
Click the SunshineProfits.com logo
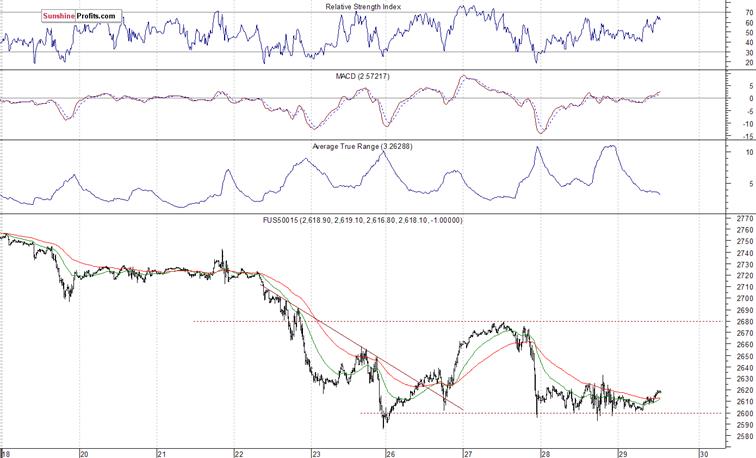click(x=81, y=16)
